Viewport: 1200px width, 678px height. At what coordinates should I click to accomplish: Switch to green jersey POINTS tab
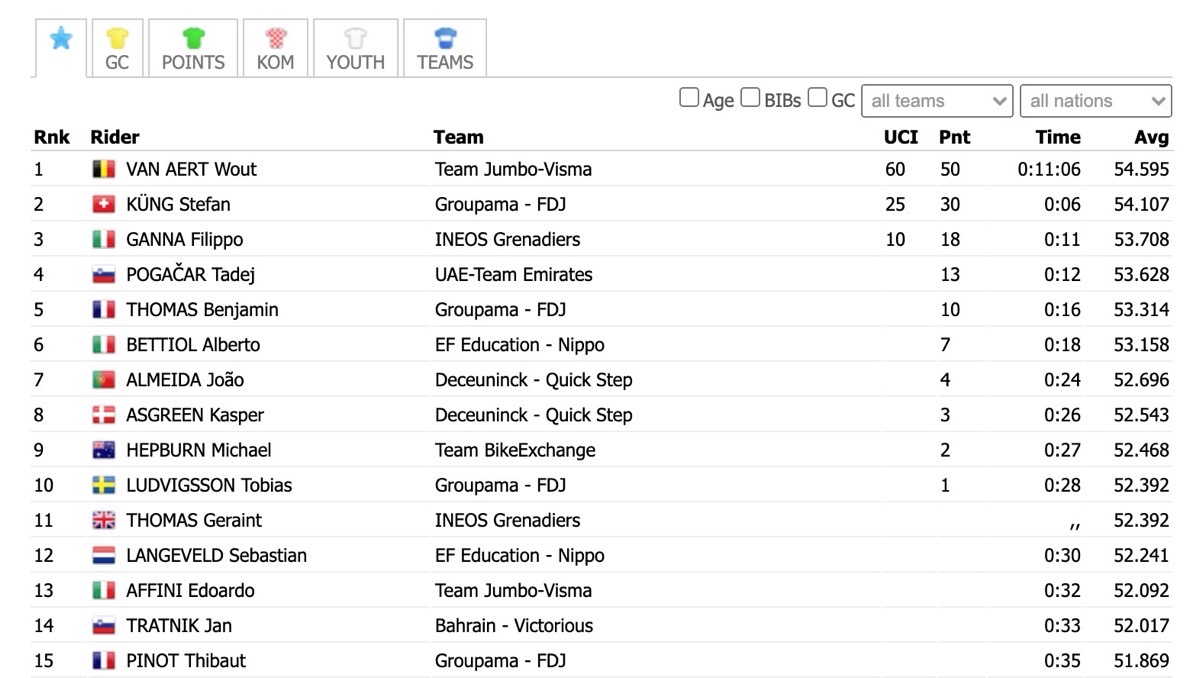coord(193,48)
